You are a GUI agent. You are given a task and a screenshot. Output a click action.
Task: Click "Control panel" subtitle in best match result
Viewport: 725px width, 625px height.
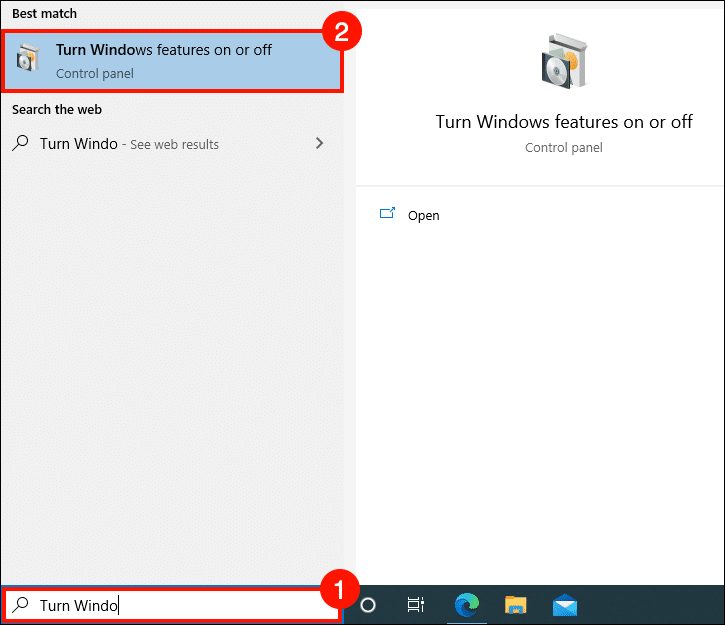(95, 73)
